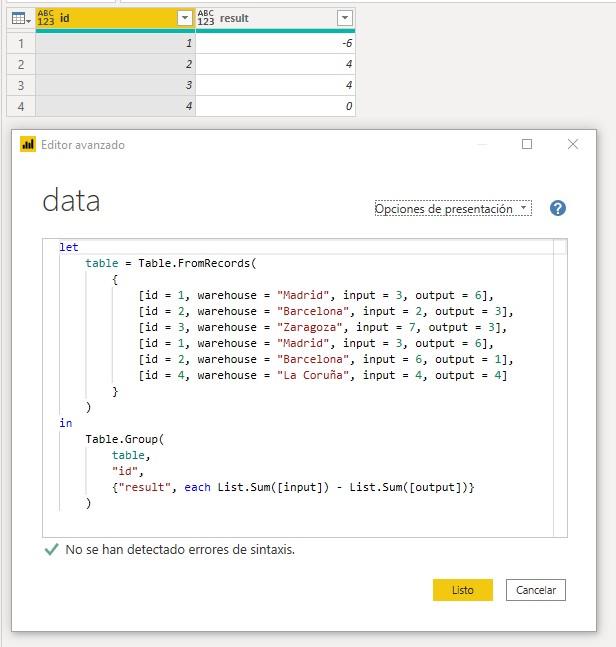Close the Editor avanzado dialog
The image size is (616, 647).
pos(573,145)
